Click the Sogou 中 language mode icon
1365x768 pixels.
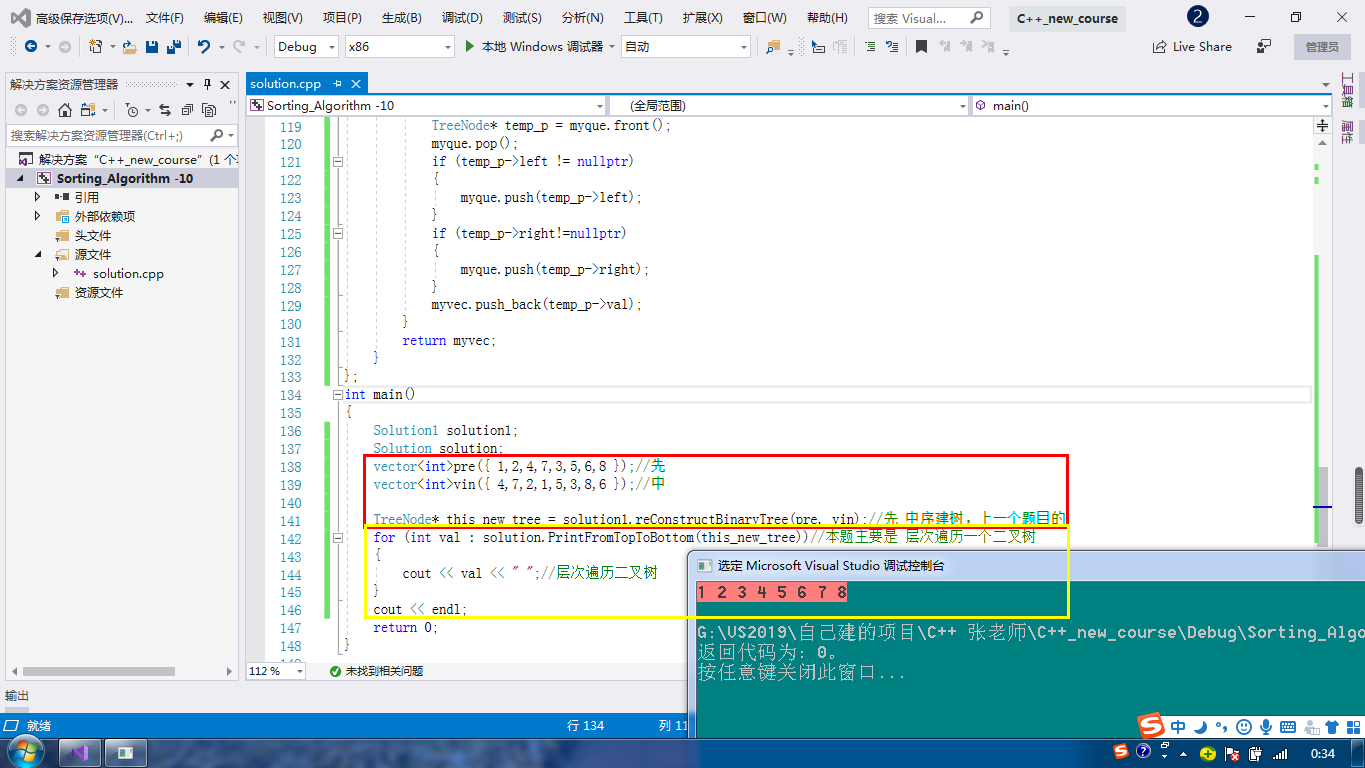[1179, 727]
